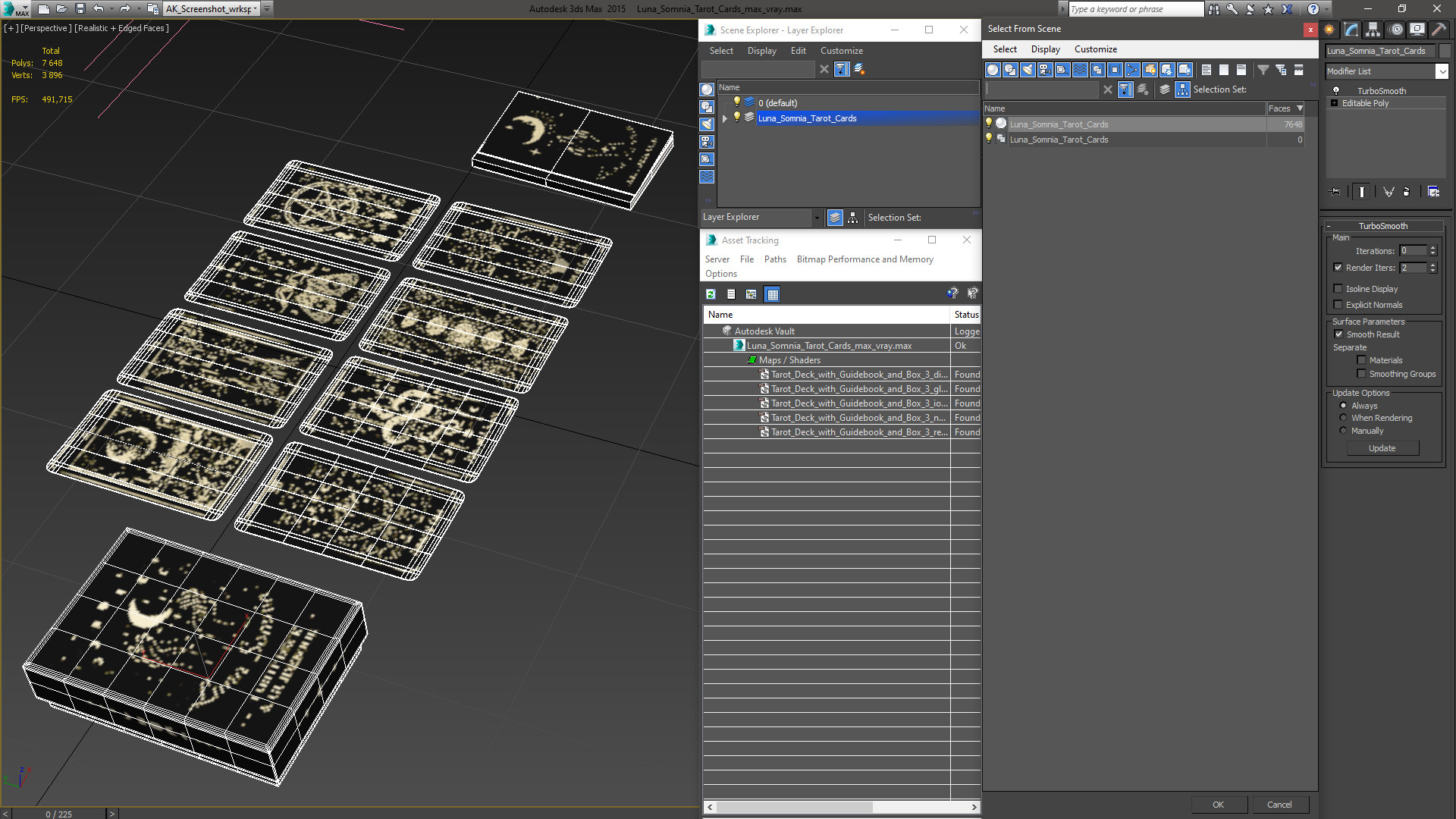Toggle Display Cameras filter in Select From Scene
Viewport: 1456px width, 819px height.
[1045, 70]
